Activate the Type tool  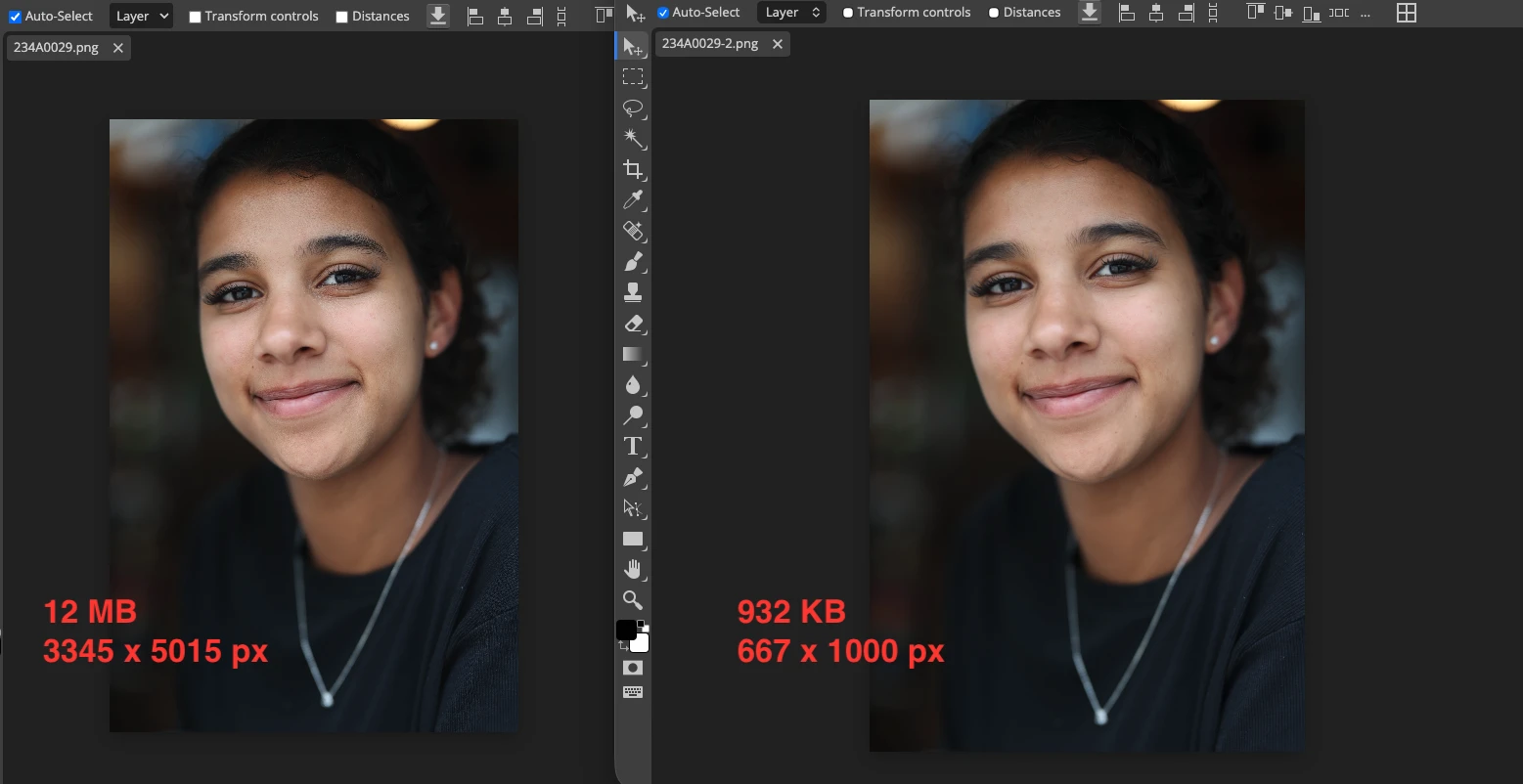(633, 446)
